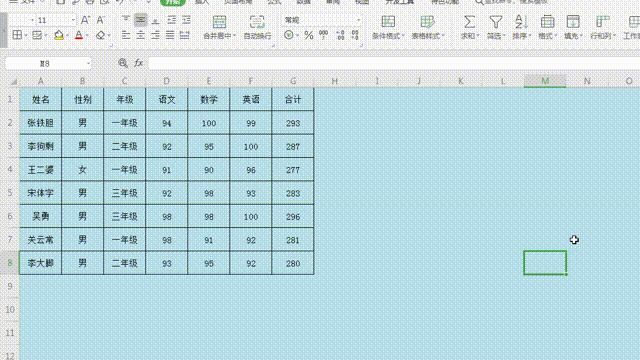
Task: Expand the 筛选 dropdown arrow
Action: pyautogui.click(x=504, y=36)
